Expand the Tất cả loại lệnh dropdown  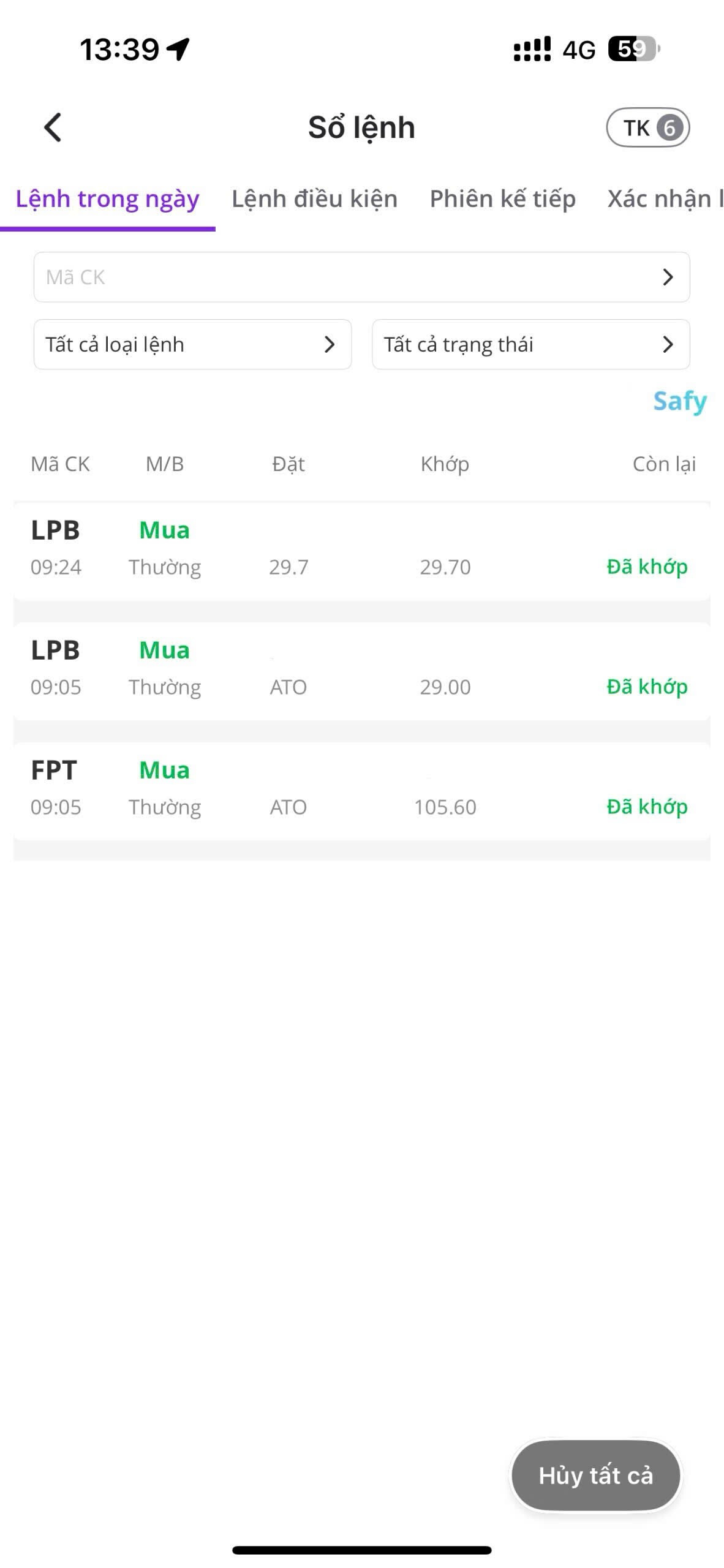(x=192, y=344)
